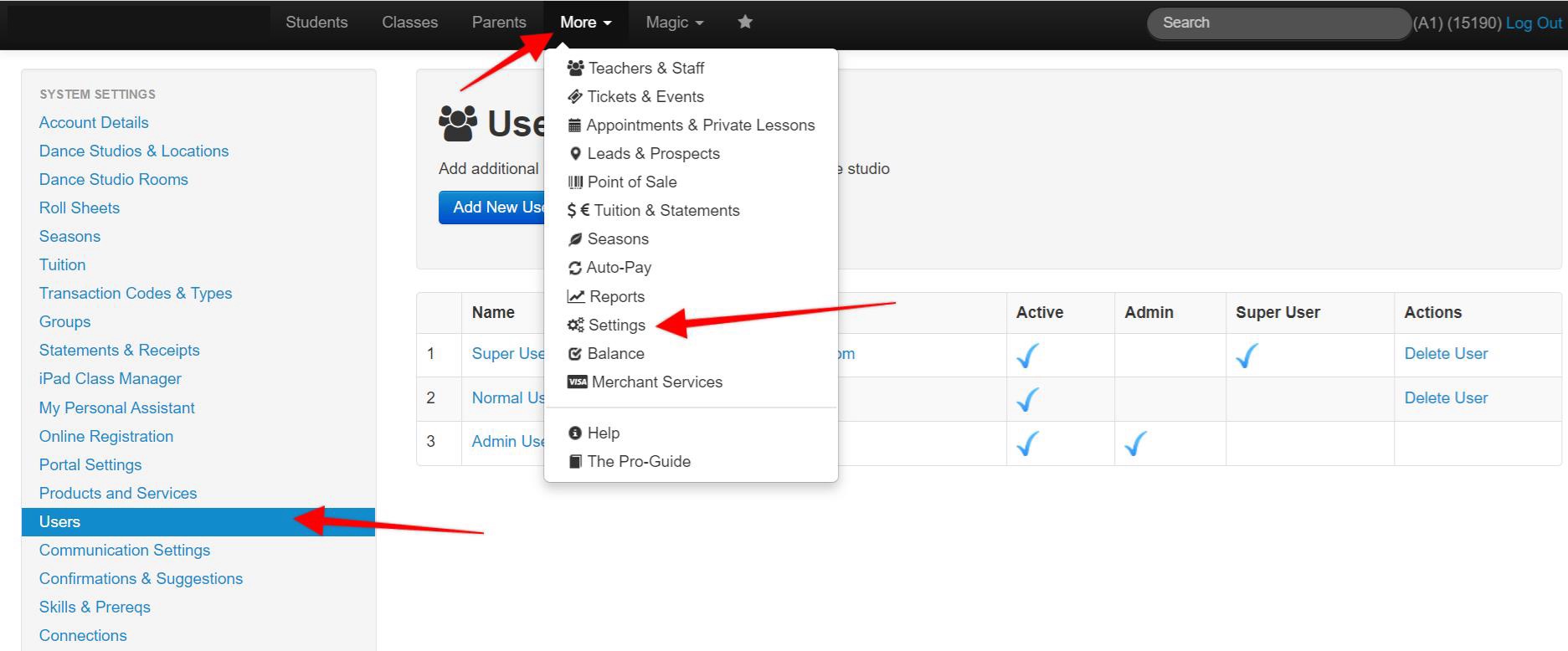Viewport: 1568px width, 651px height.
Task: Click the star favorites icon in navbar
Action: tap(745, 23)
